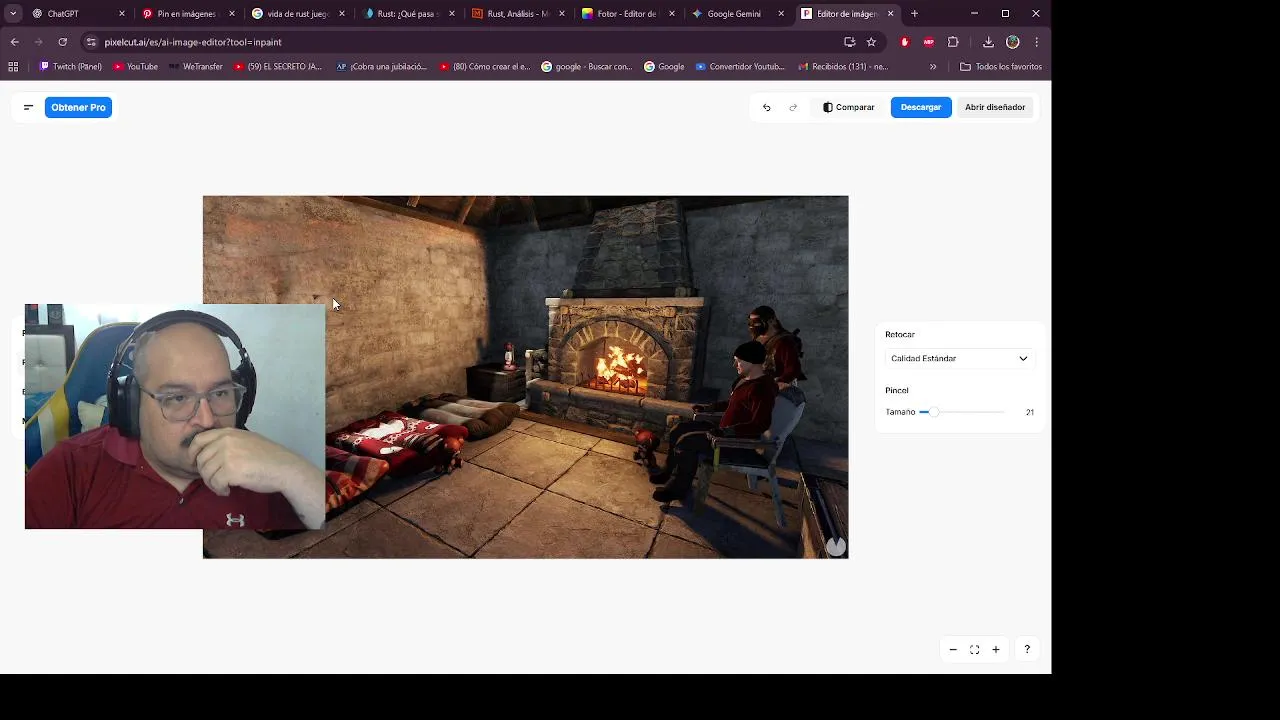The height and width of the screenshot is (720, 1280).
Task: Open the help question mark button
Action: (1027, 650)
